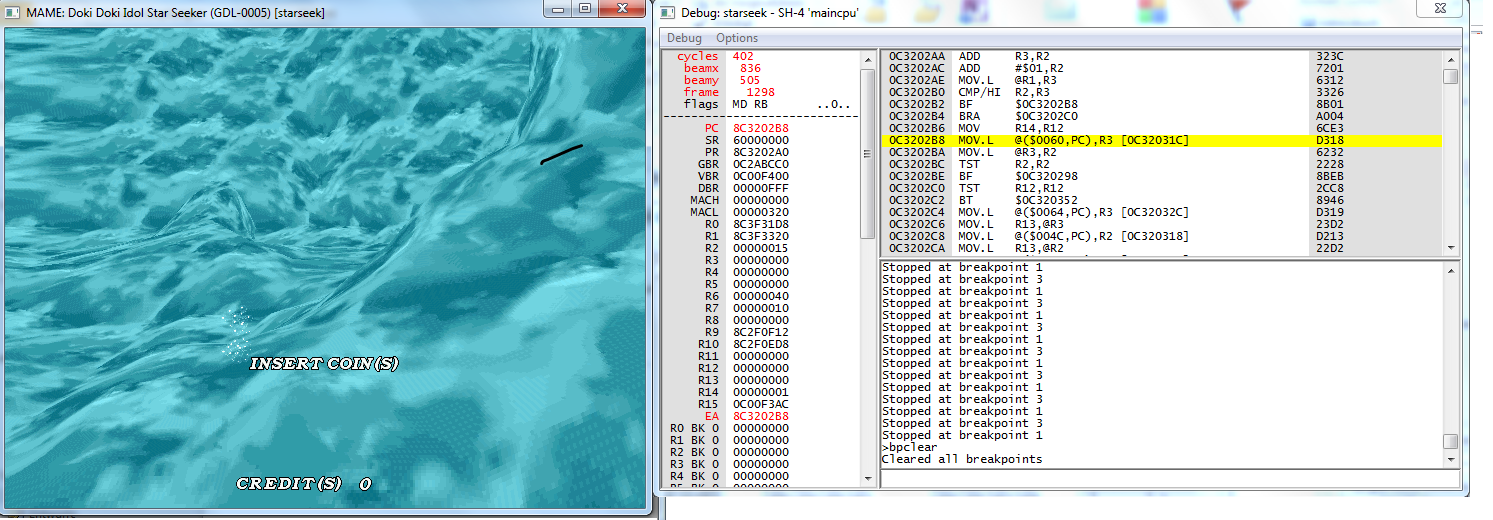Select line 0C3202C4 MOV.L @($0064,PC),R3

(1160, 213)
